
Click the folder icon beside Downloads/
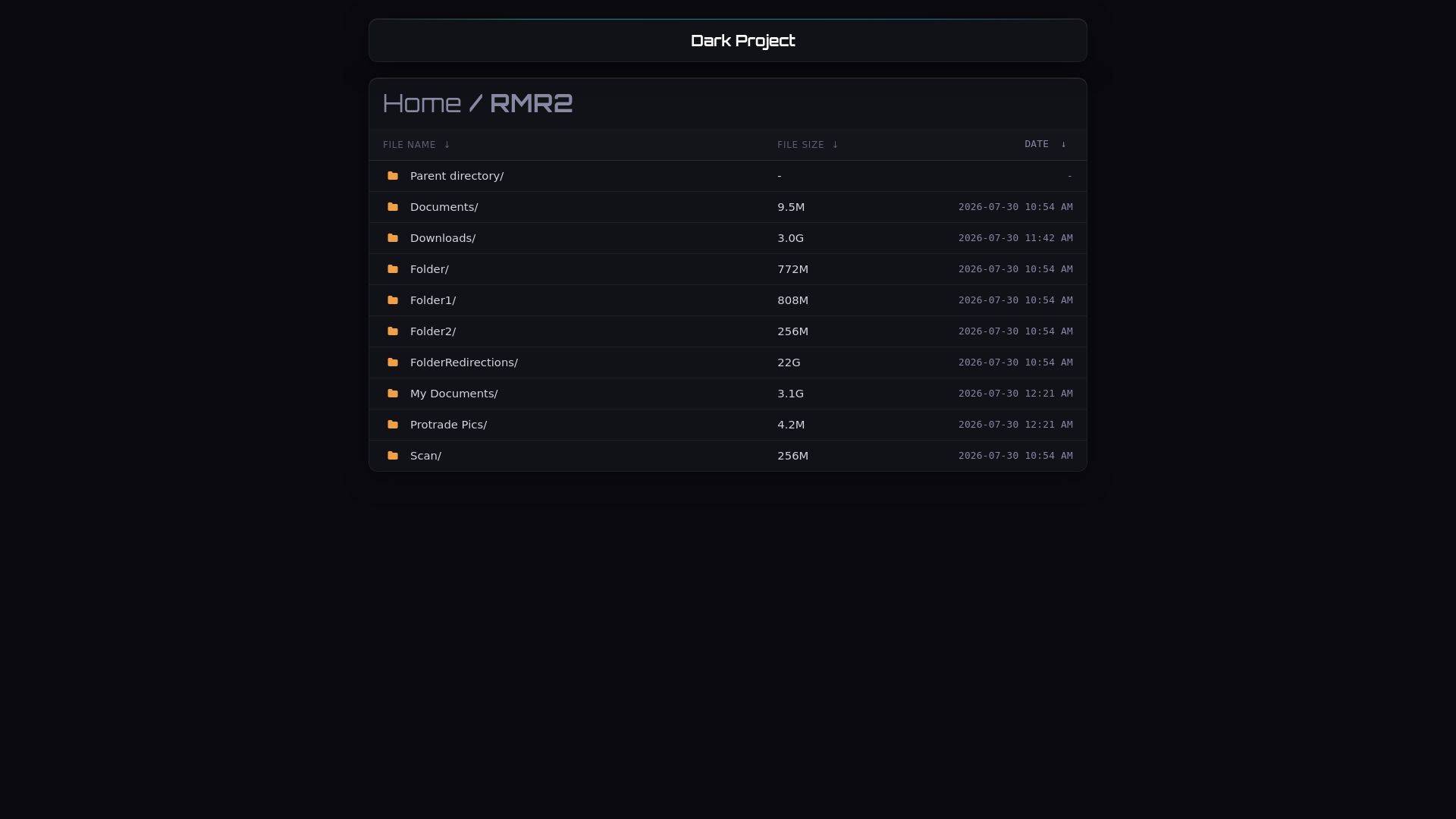[x=393, y=238]
